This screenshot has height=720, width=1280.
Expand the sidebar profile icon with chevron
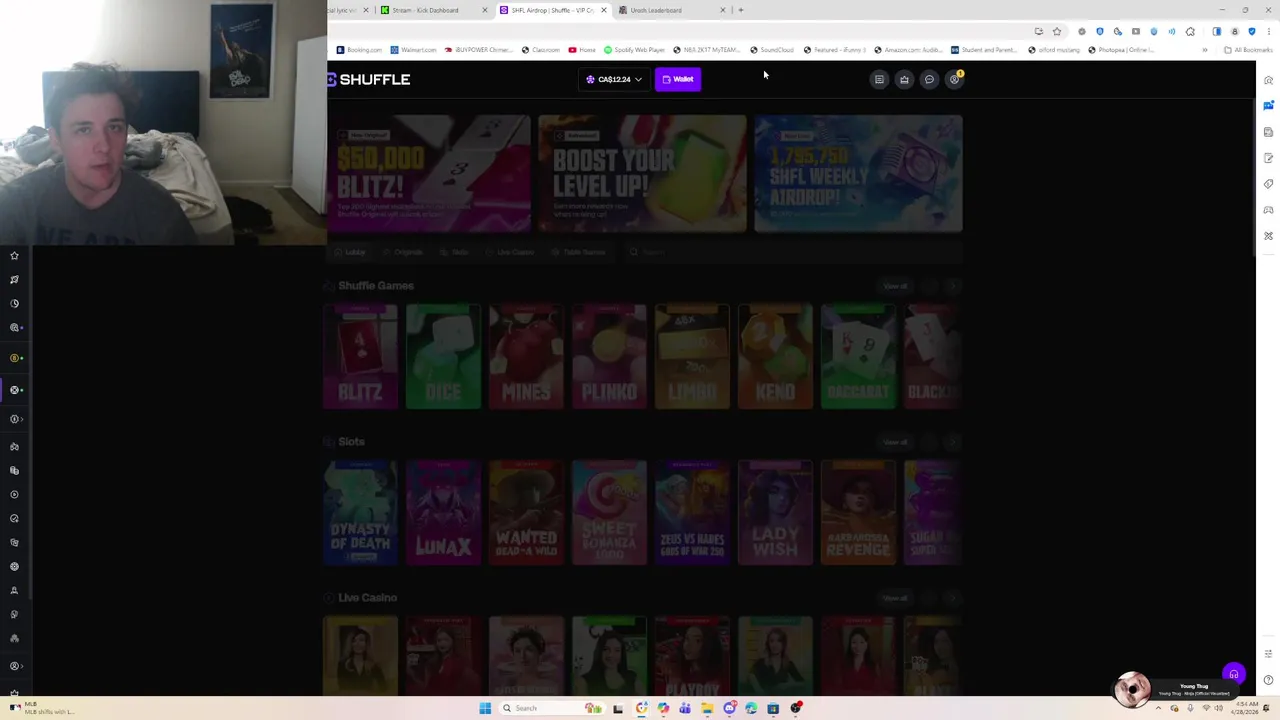(x=15, y=666)
